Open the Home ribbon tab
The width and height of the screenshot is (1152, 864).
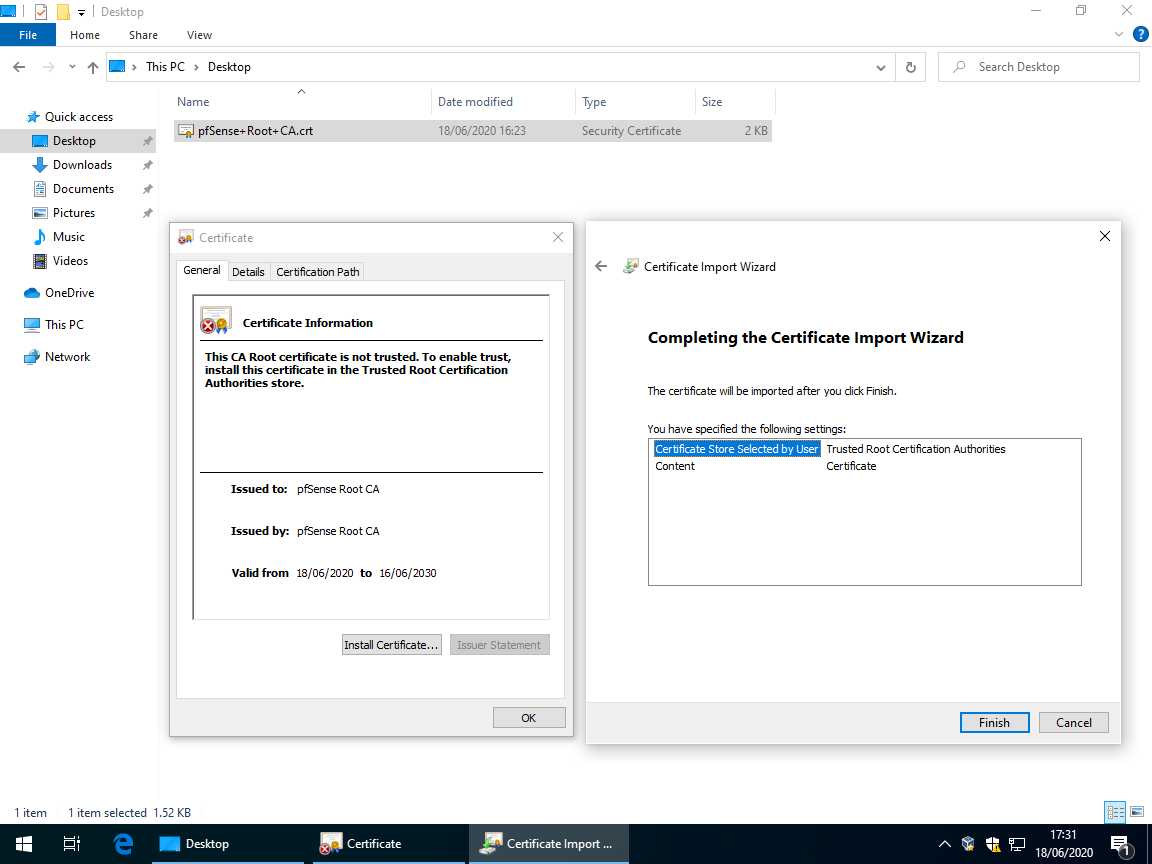point(84,35)
